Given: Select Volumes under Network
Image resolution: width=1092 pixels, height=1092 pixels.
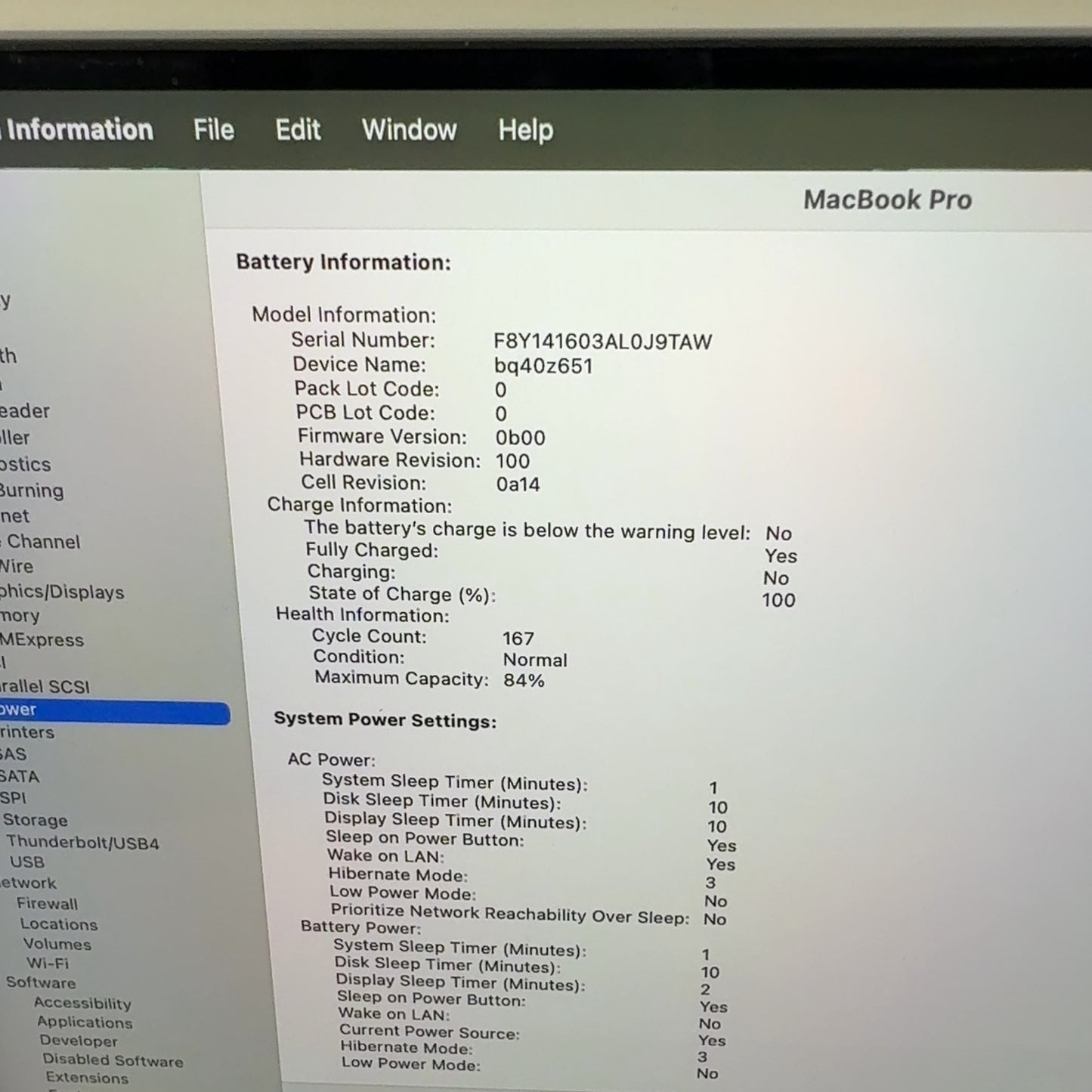Looking at the screenshot, I should coord(57,944).
